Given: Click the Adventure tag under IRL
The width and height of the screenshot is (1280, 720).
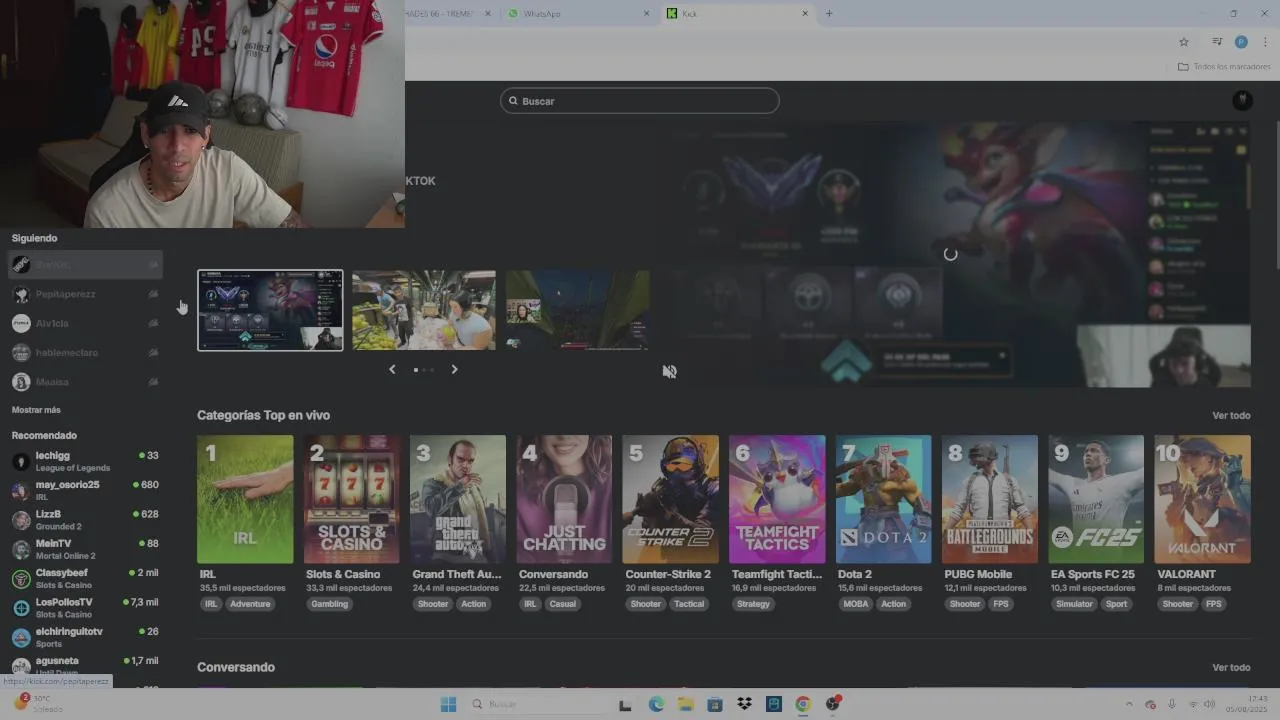Looking at the screenshot, I should coord(250,604).
